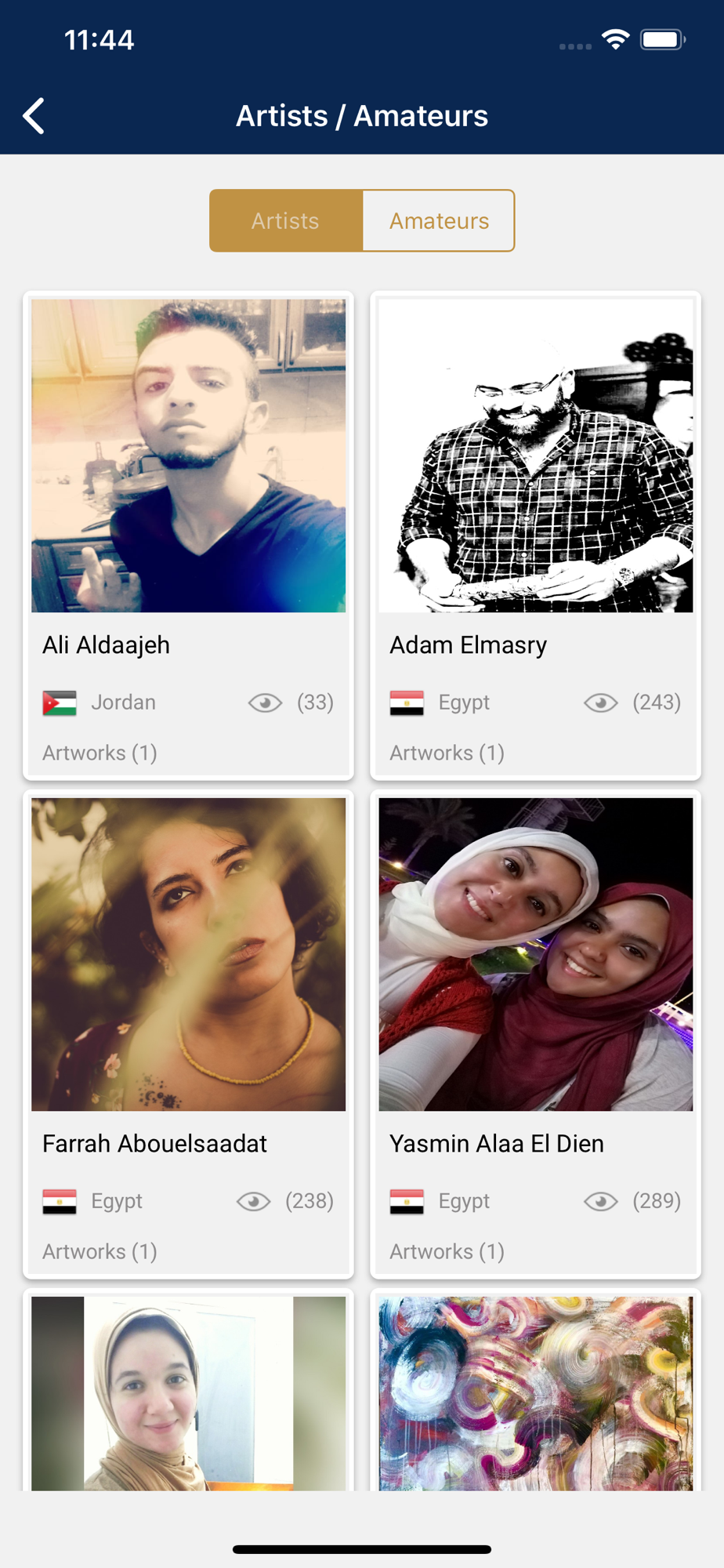Image resolution: width=724 pixels, height=1568 pixels.
Task: Open Adam Elmasry's black and white photo
Action: point(536,456)
